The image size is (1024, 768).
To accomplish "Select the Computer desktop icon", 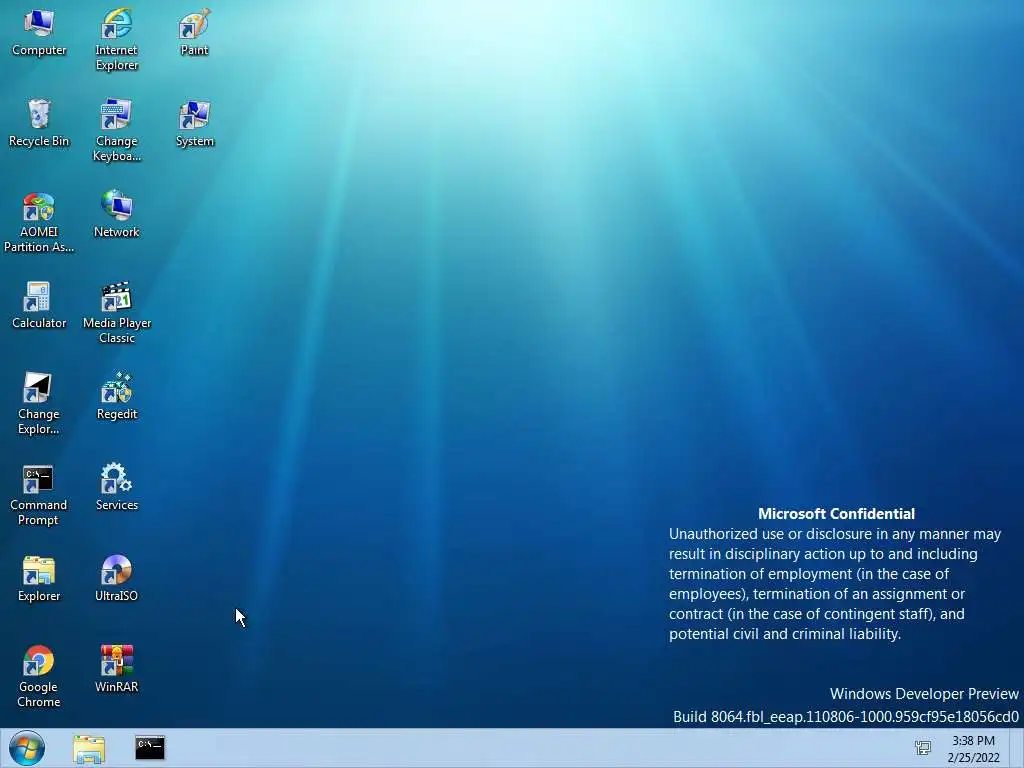I will click(39, 33).
